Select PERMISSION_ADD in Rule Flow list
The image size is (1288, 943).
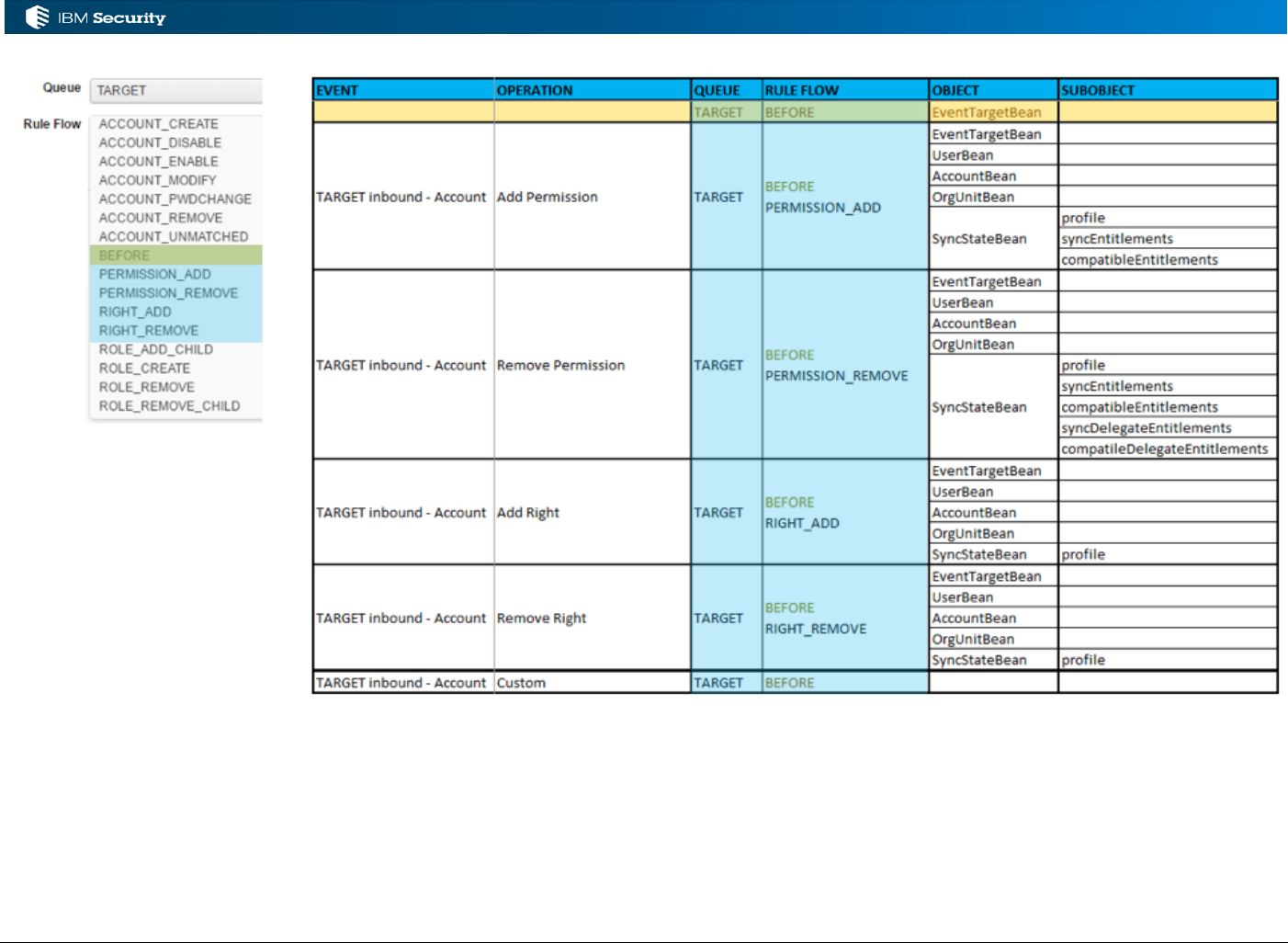point(175,274)
